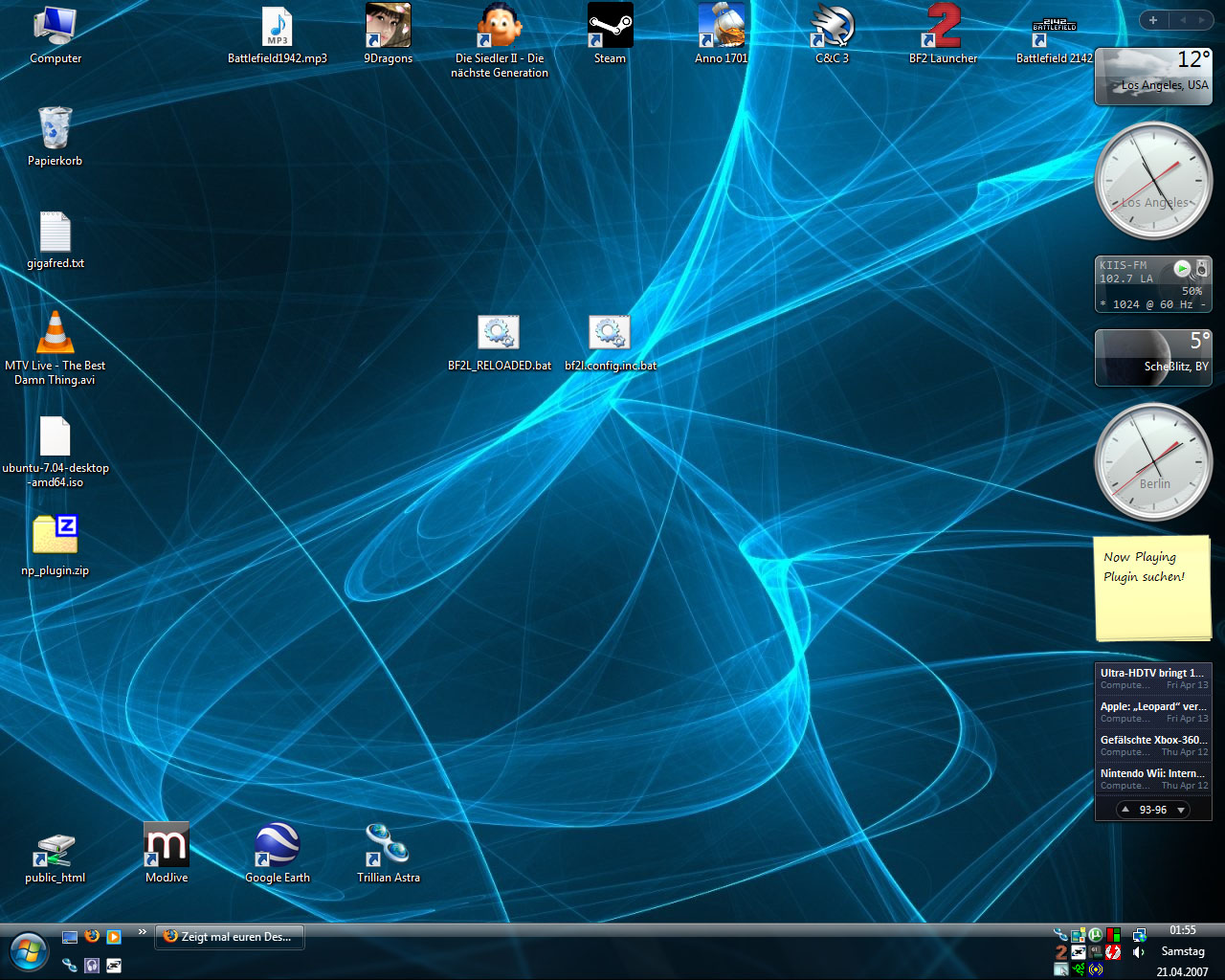Viewport: 1225px width, 980px height.
Task: Launch Firefox from Quick Launch
Action: pyautogui.click(x=92, y=936)
